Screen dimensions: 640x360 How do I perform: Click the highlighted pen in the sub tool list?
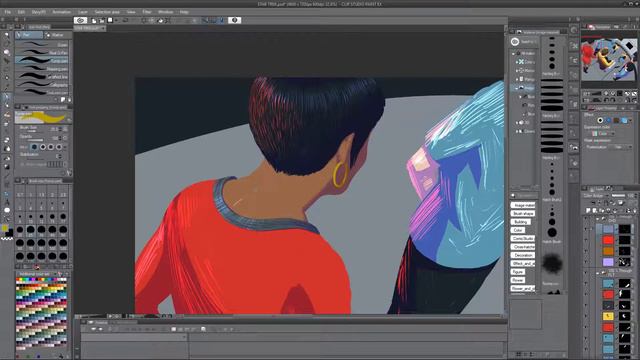point(42,60)
